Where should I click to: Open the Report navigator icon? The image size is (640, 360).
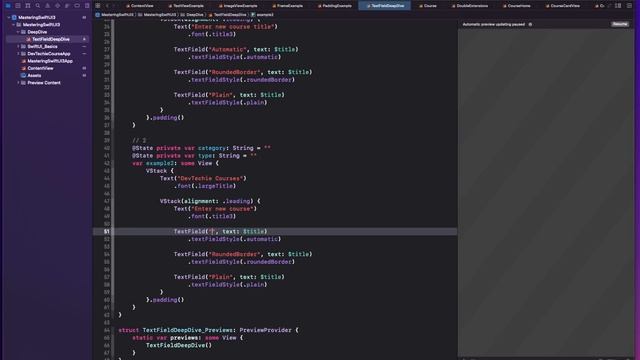[x=87, y=6]
